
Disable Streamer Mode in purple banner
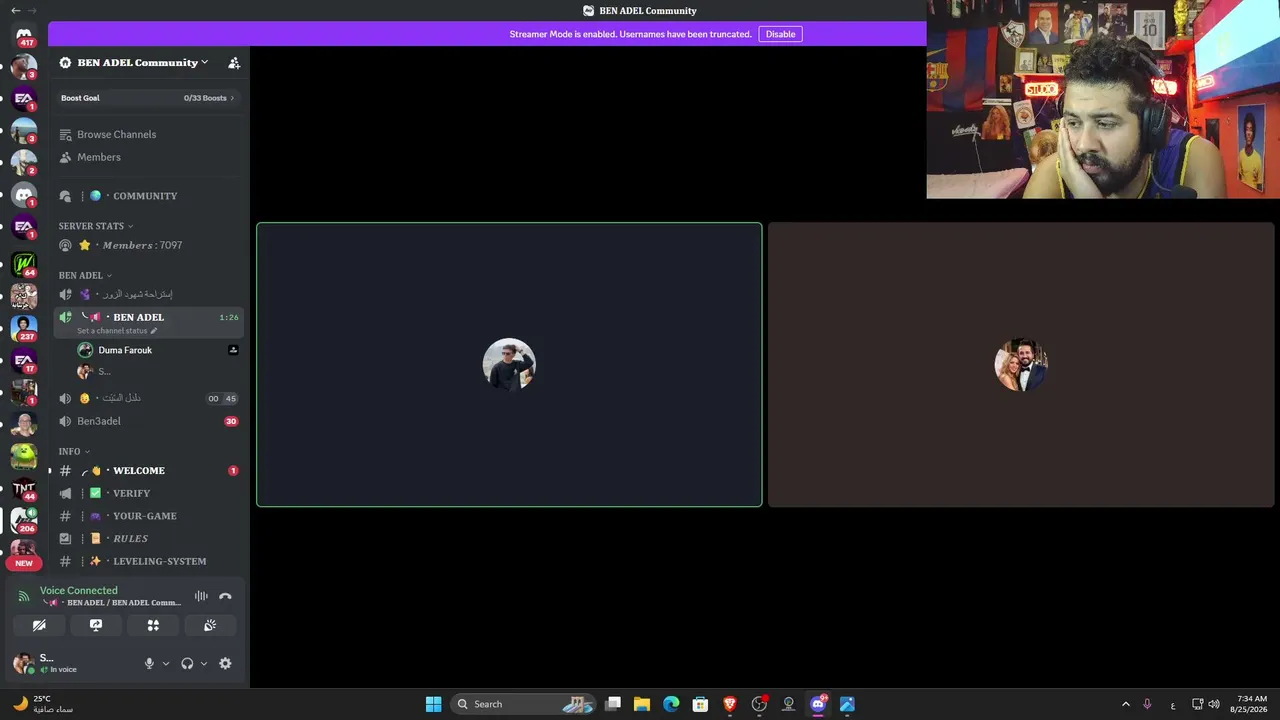(x=780, y=34)
